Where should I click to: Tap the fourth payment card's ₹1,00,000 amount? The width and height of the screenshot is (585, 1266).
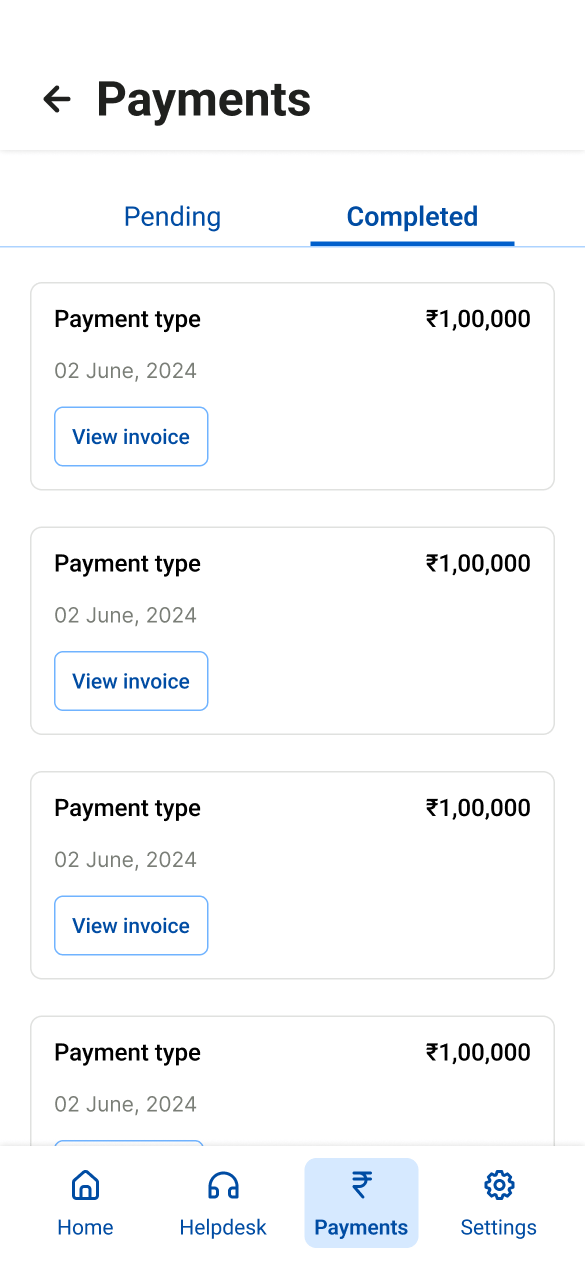(478, 1052)
